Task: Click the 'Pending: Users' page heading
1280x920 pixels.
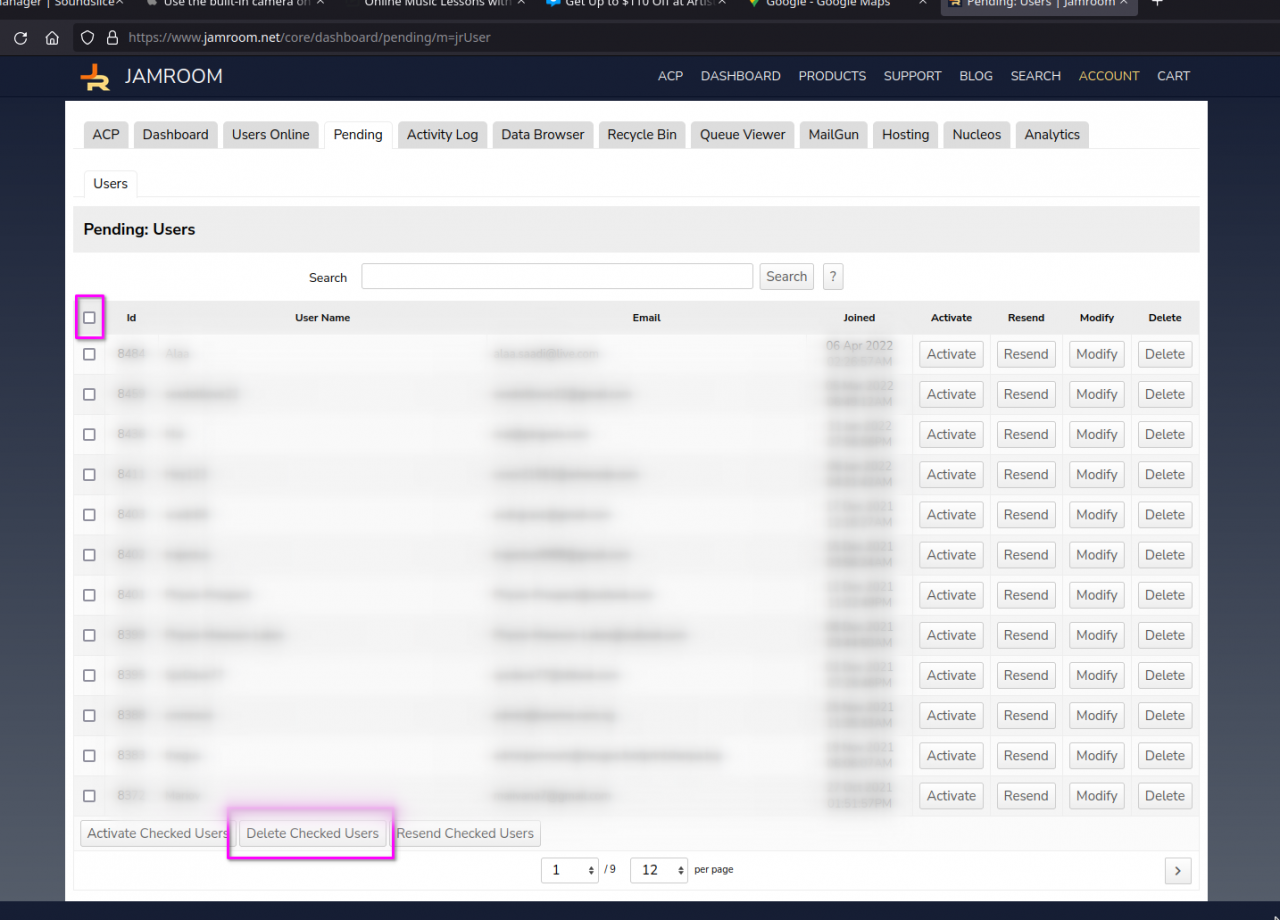Action: [140, 229]
